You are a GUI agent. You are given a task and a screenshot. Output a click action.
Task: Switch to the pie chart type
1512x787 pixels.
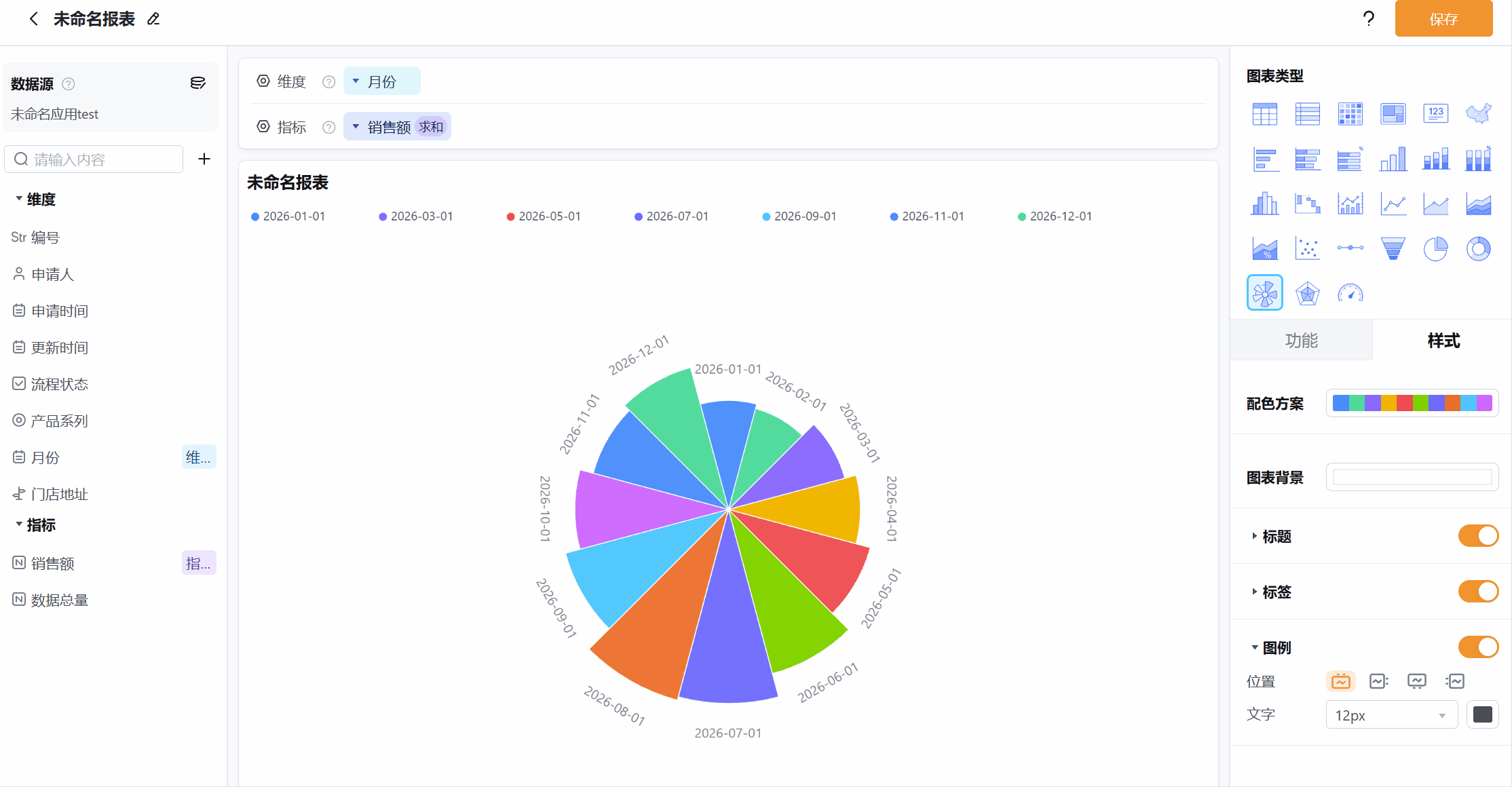coord(1436,248)
